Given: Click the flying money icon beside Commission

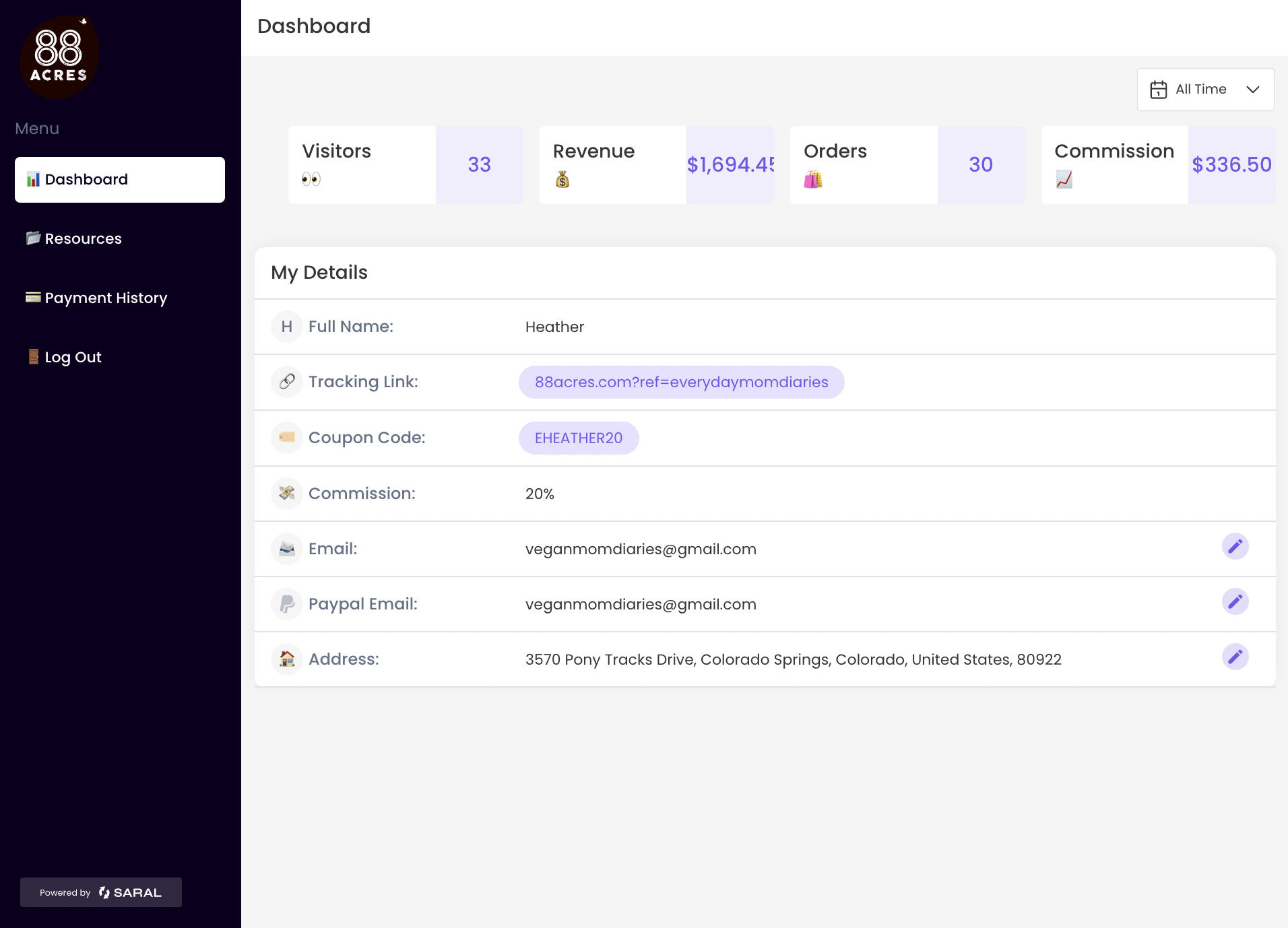Looking at the screenshot, I should 287,494.
